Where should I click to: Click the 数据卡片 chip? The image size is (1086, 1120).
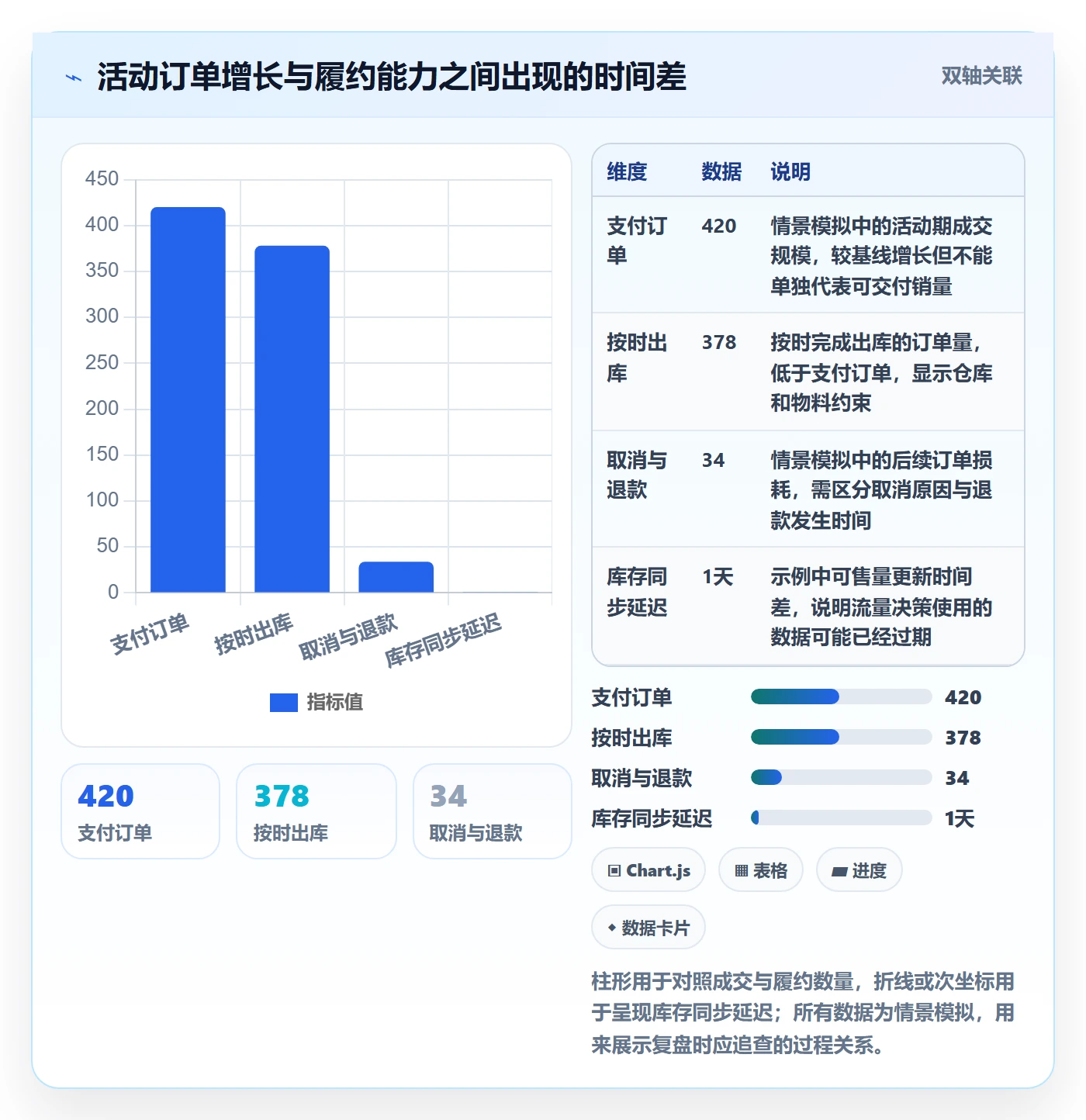click(648, 928)
